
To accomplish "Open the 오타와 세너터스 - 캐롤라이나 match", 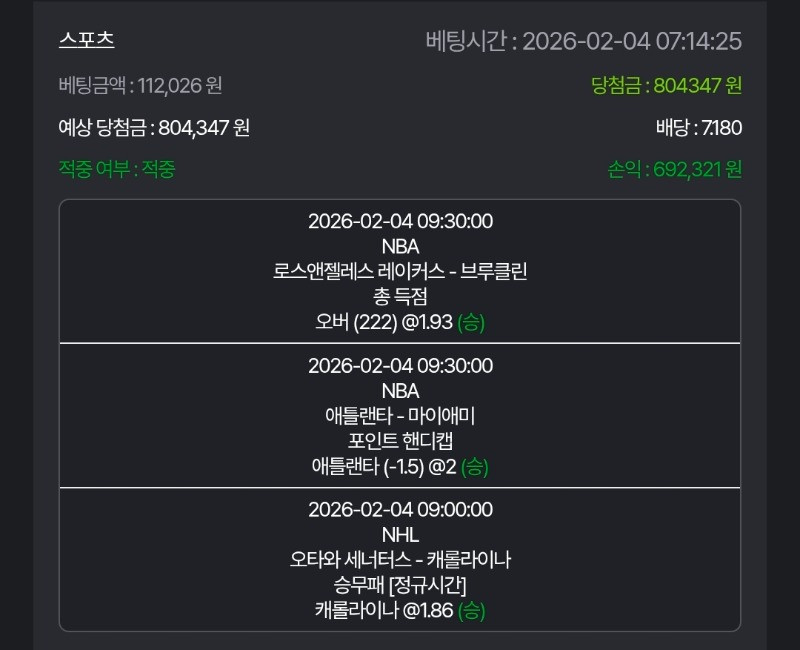I will pyautogui.click(x=400, y=560).
